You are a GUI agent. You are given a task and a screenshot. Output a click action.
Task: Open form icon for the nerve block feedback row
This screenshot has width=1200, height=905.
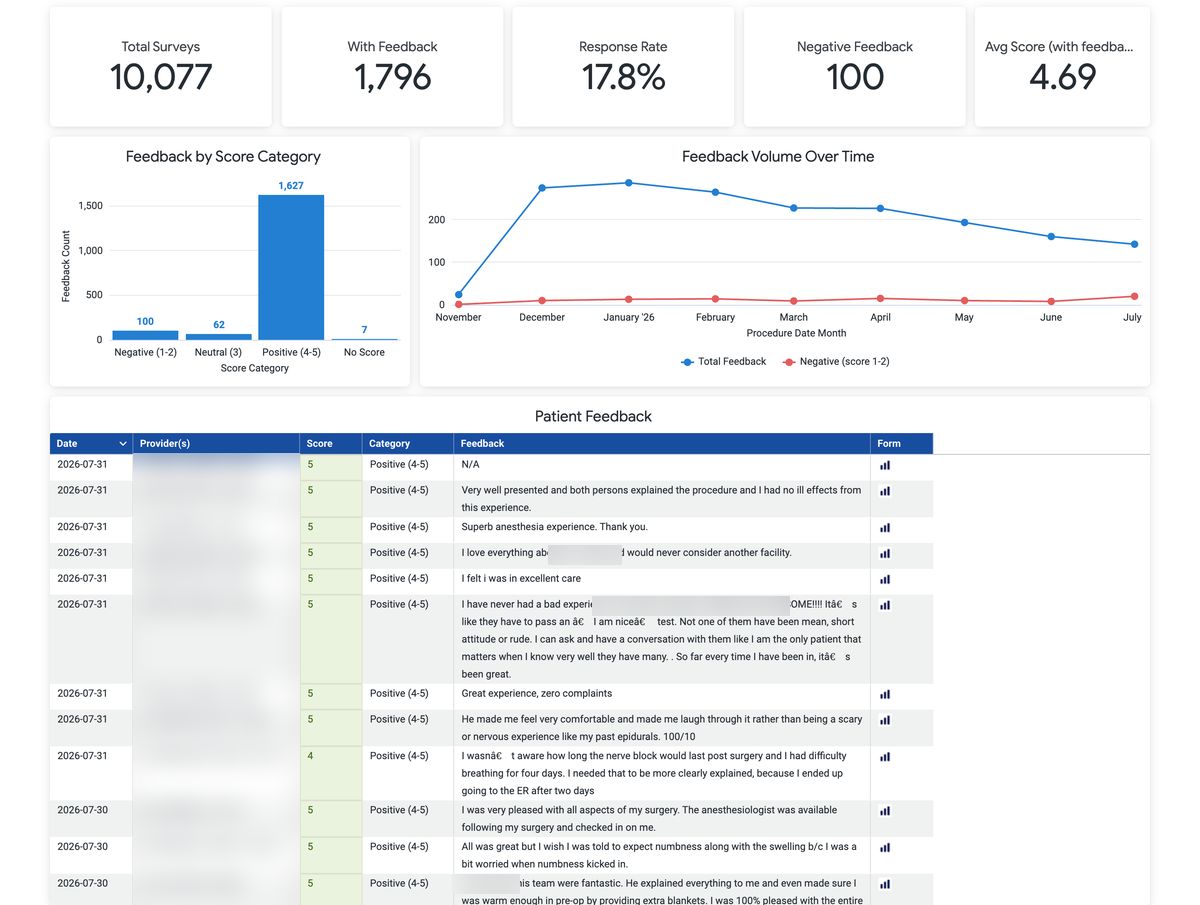coord(885,757)
